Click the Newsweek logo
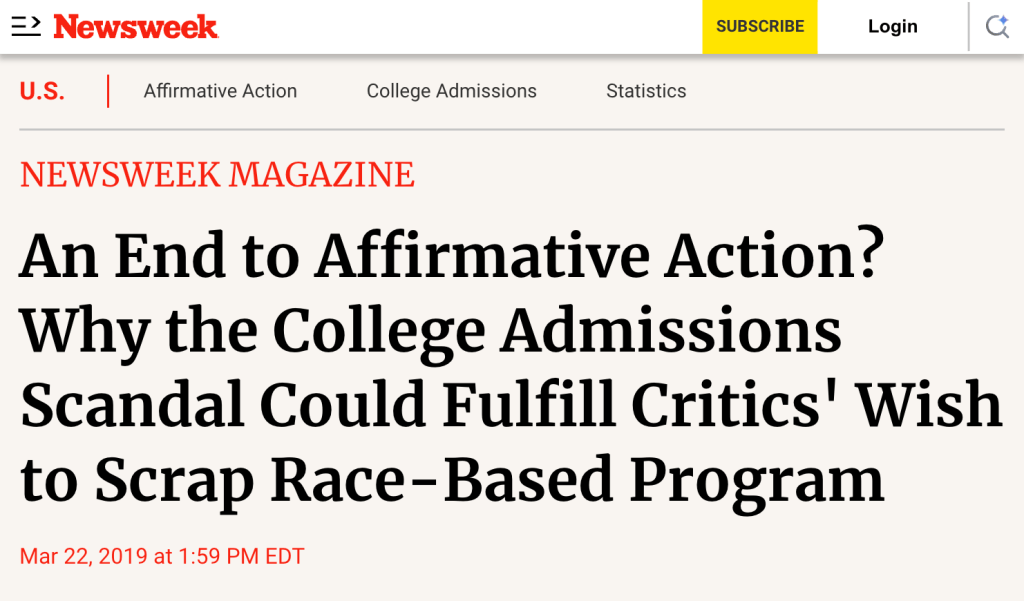 [x=136, y=27]
